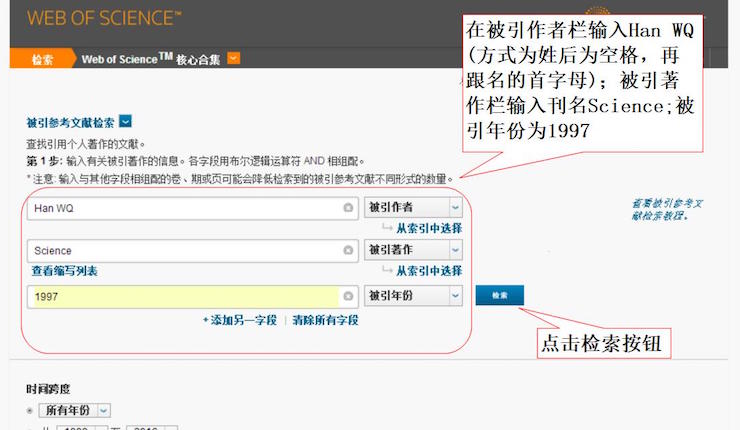740x430 pixels.
Task: Click 从索引中选择 under cited author
Action: (429, 228)
